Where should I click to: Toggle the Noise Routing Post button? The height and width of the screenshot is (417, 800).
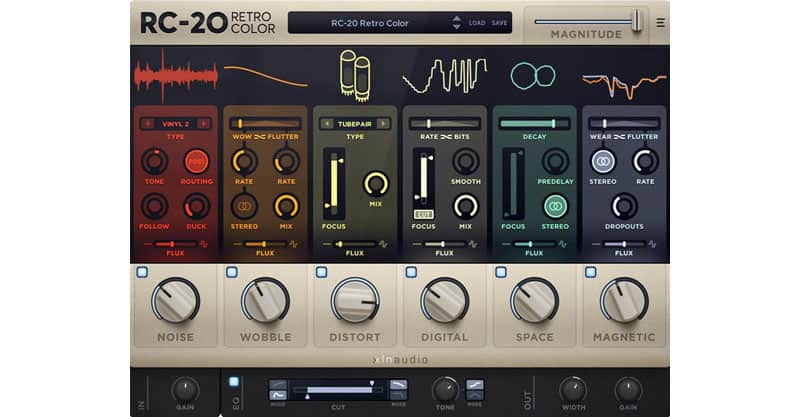coord(196,161)
